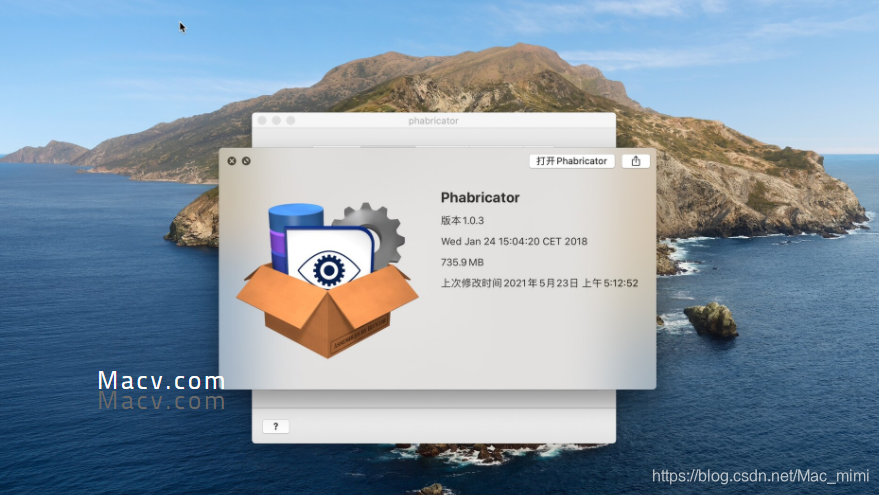This screenshot has width=879, height=495.
Task: Click the Phabricator box app icon
Action: tap(327, 280)
